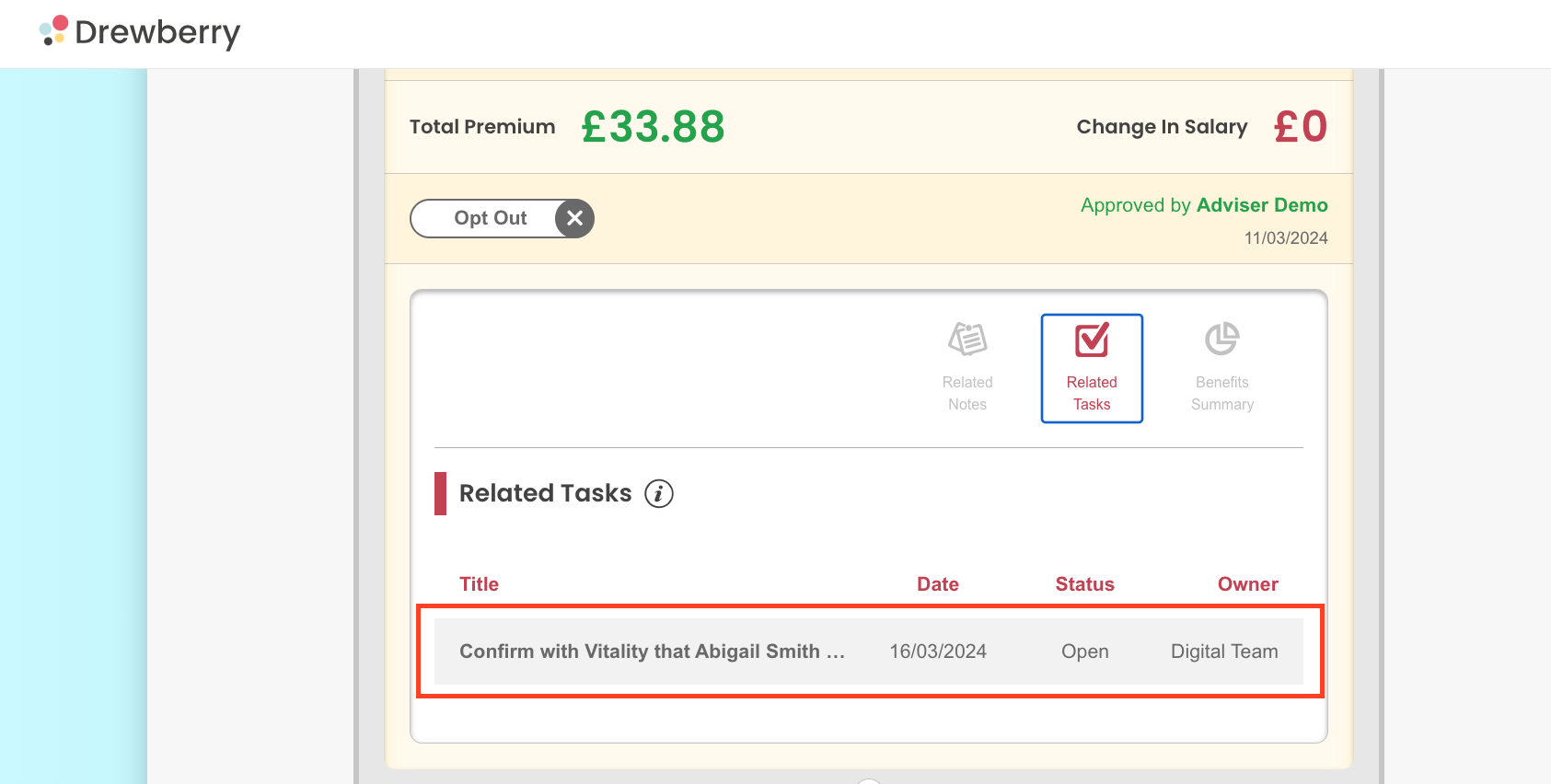Click the Drewberry wordmark text
The image size is (1551, 784).
[x=157, y=32]
